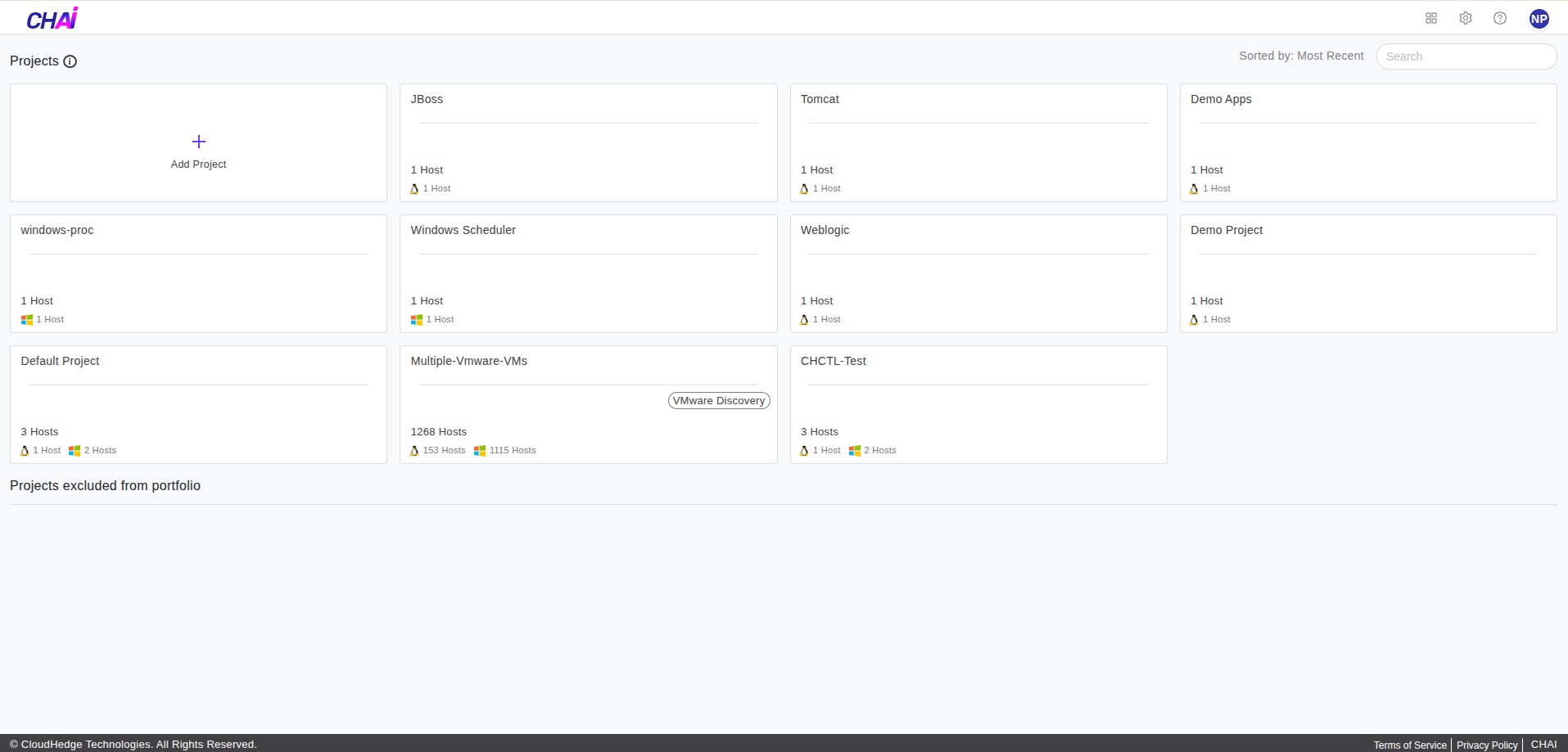Open the NP user avatar menu
Screen dimensions: 1568x752
[1539, 17]
